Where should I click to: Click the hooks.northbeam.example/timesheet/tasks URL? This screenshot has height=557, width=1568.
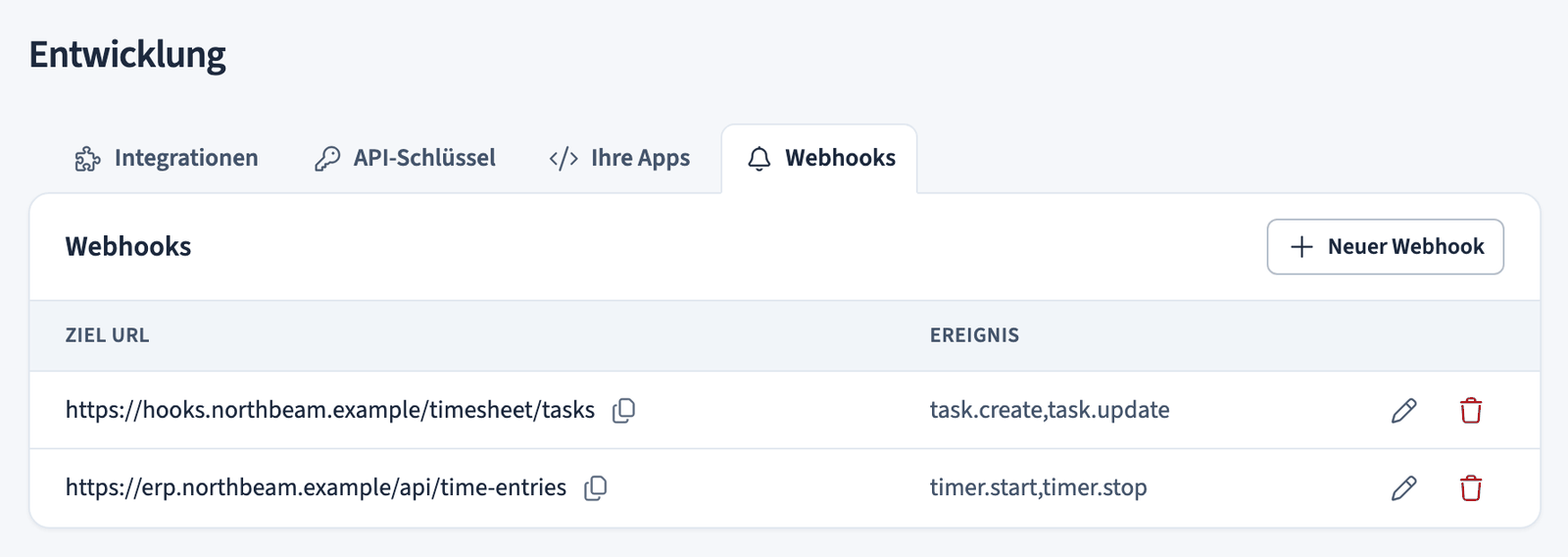pos(329,410)
